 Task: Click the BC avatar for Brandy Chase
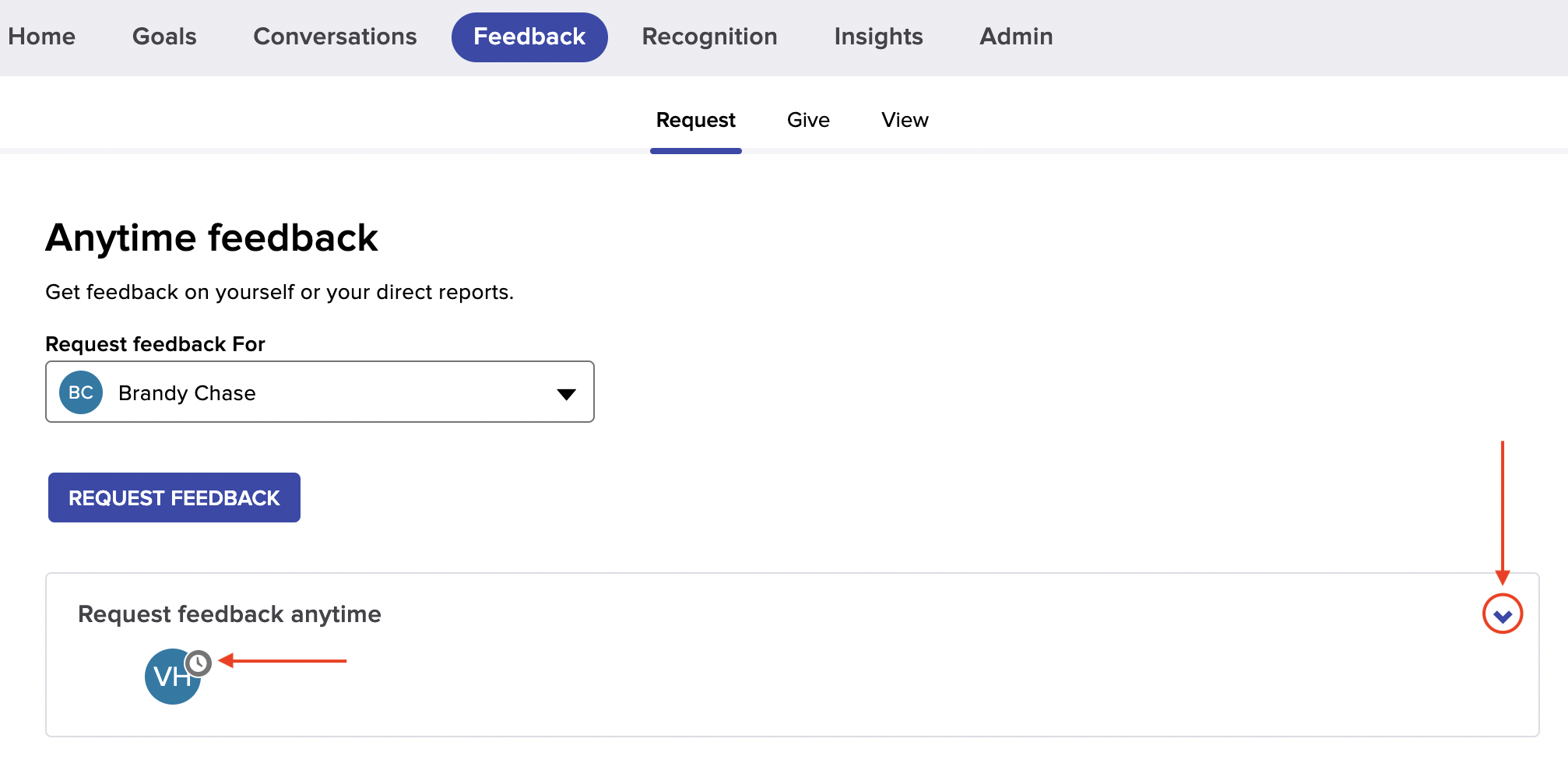81,392
